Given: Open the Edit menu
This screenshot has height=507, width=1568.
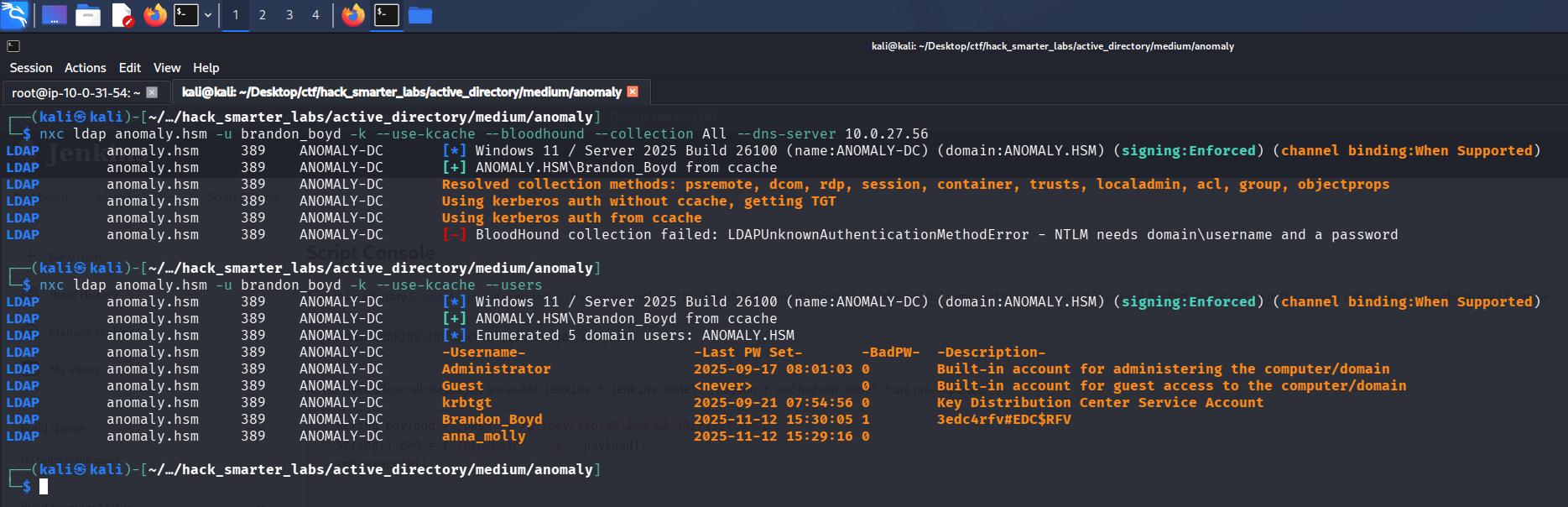Looking at the screenshot, I should [x=130, y=68].
